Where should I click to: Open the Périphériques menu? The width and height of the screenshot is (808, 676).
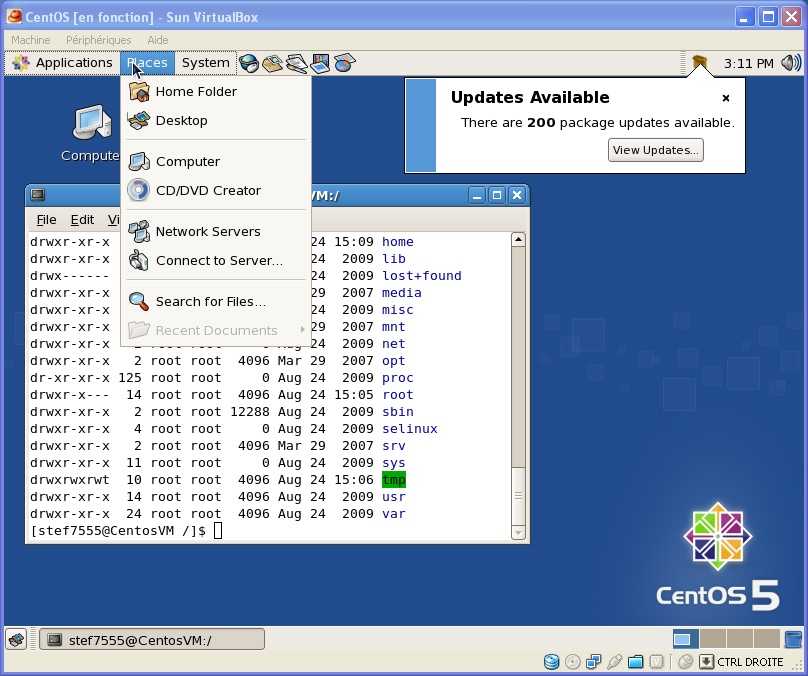(x=98, y=40)
